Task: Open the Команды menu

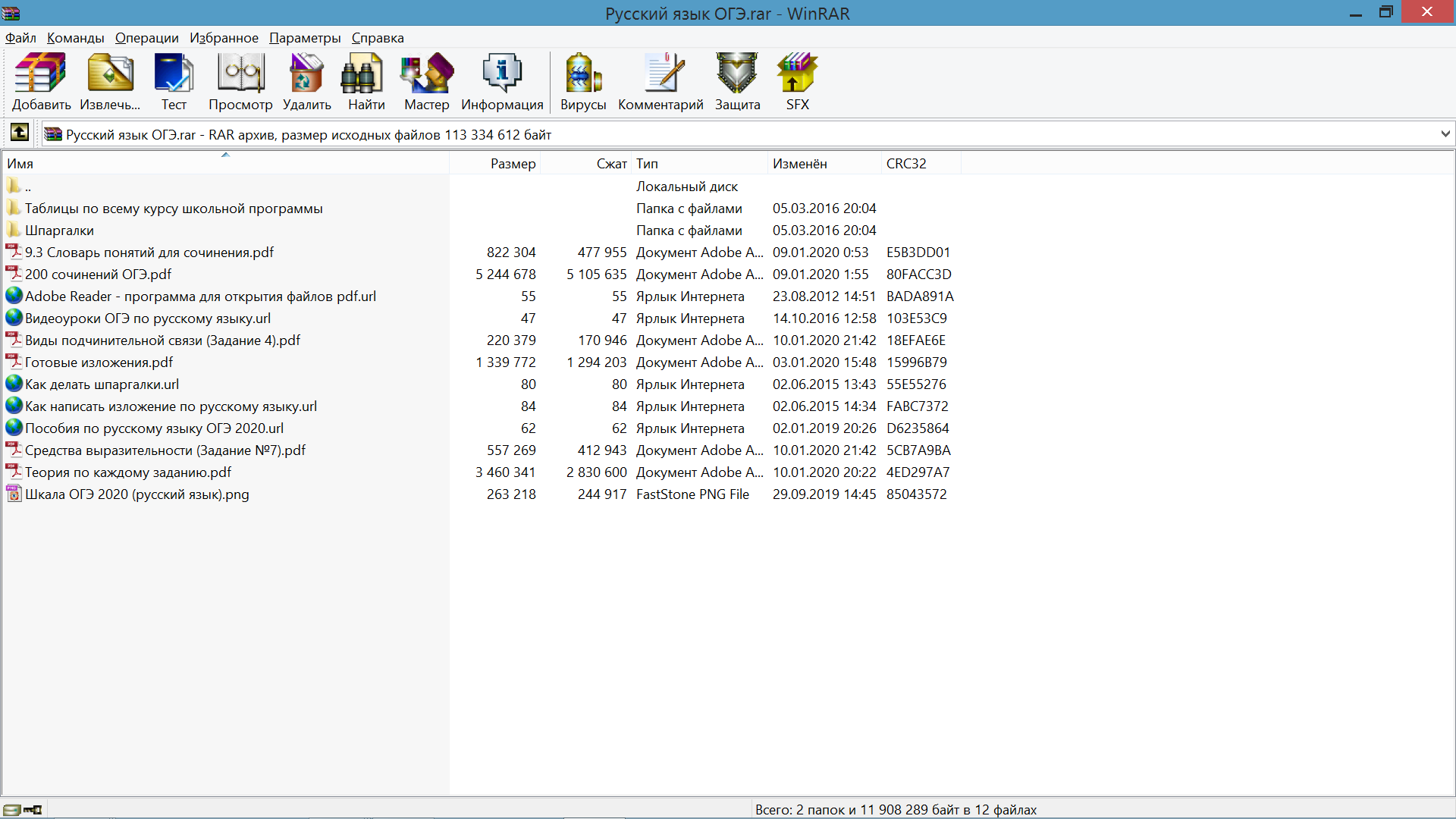Action: (75, 38)
